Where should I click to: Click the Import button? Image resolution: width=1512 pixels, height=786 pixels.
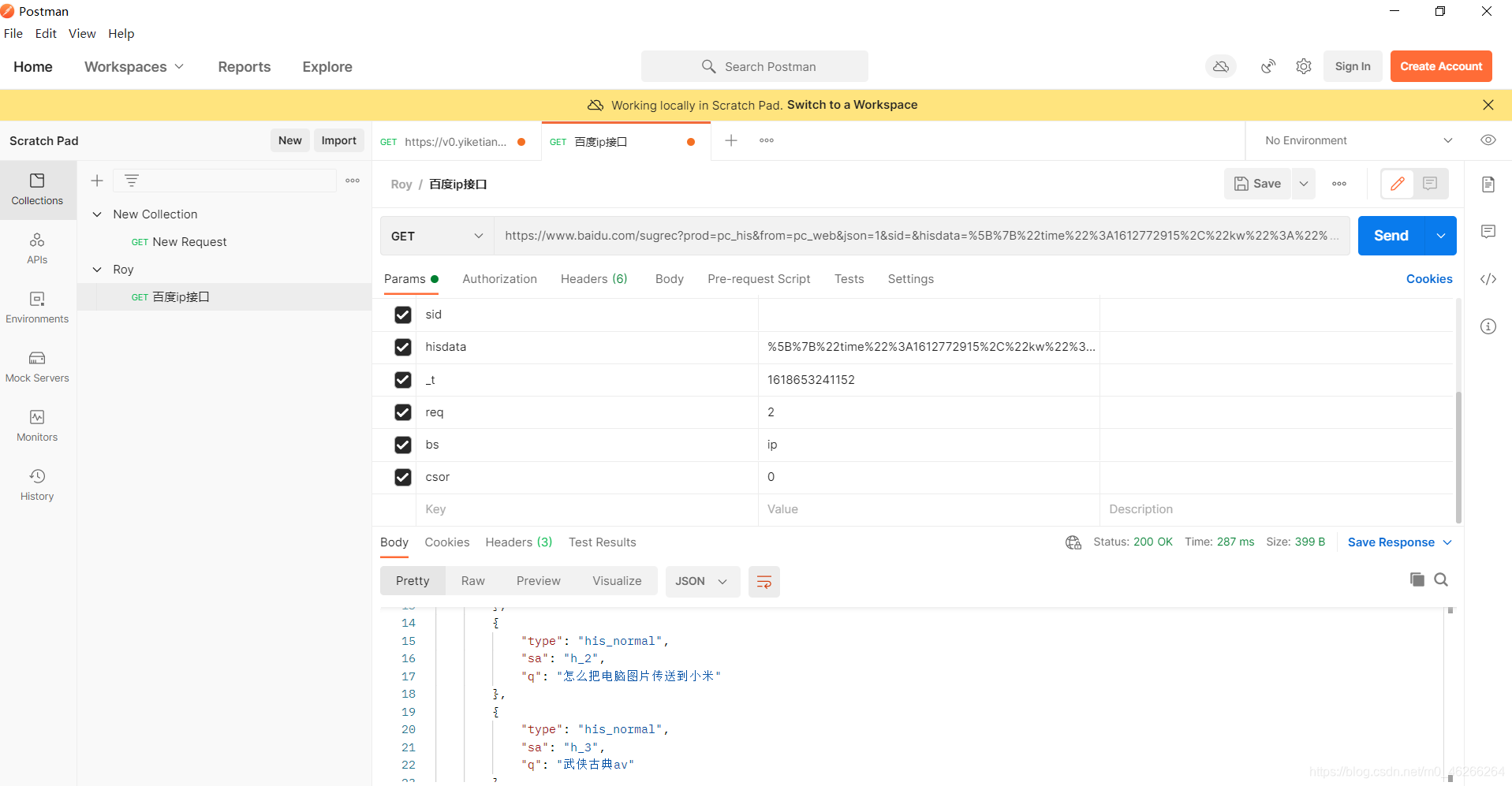339,140
